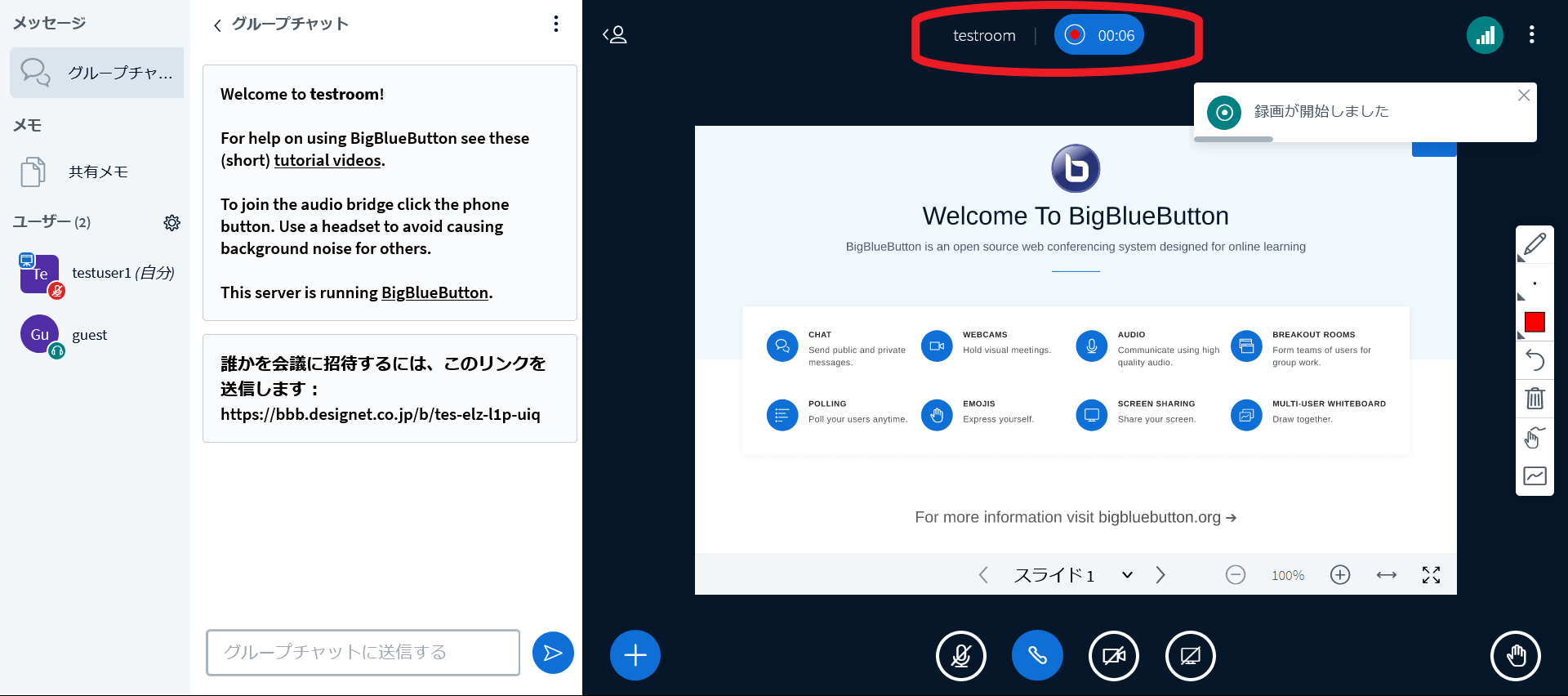Fit presentation to width
1568x696 pixels.
point(1386,575)
